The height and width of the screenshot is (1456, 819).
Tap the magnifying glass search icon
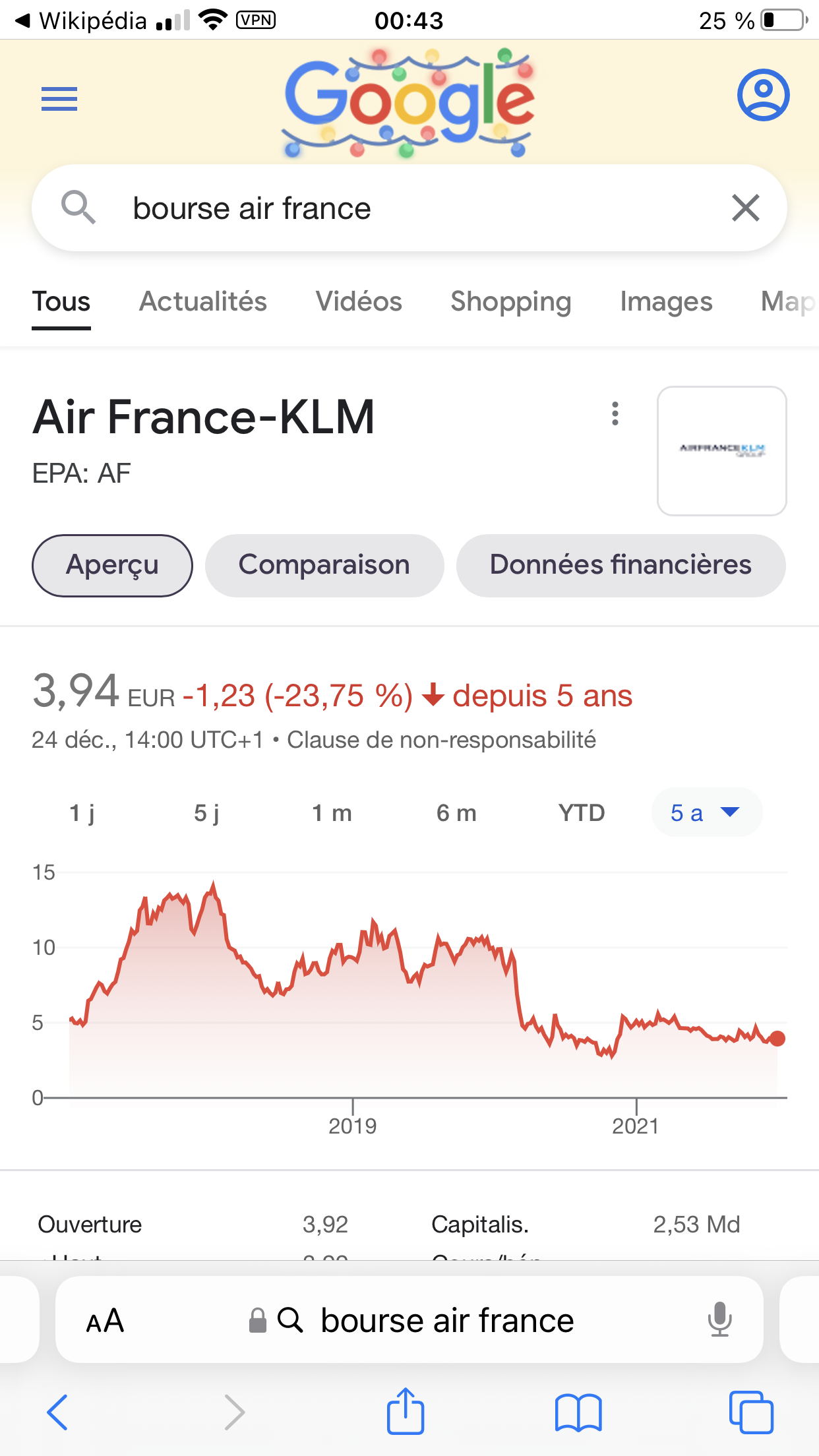click(78, 208)
